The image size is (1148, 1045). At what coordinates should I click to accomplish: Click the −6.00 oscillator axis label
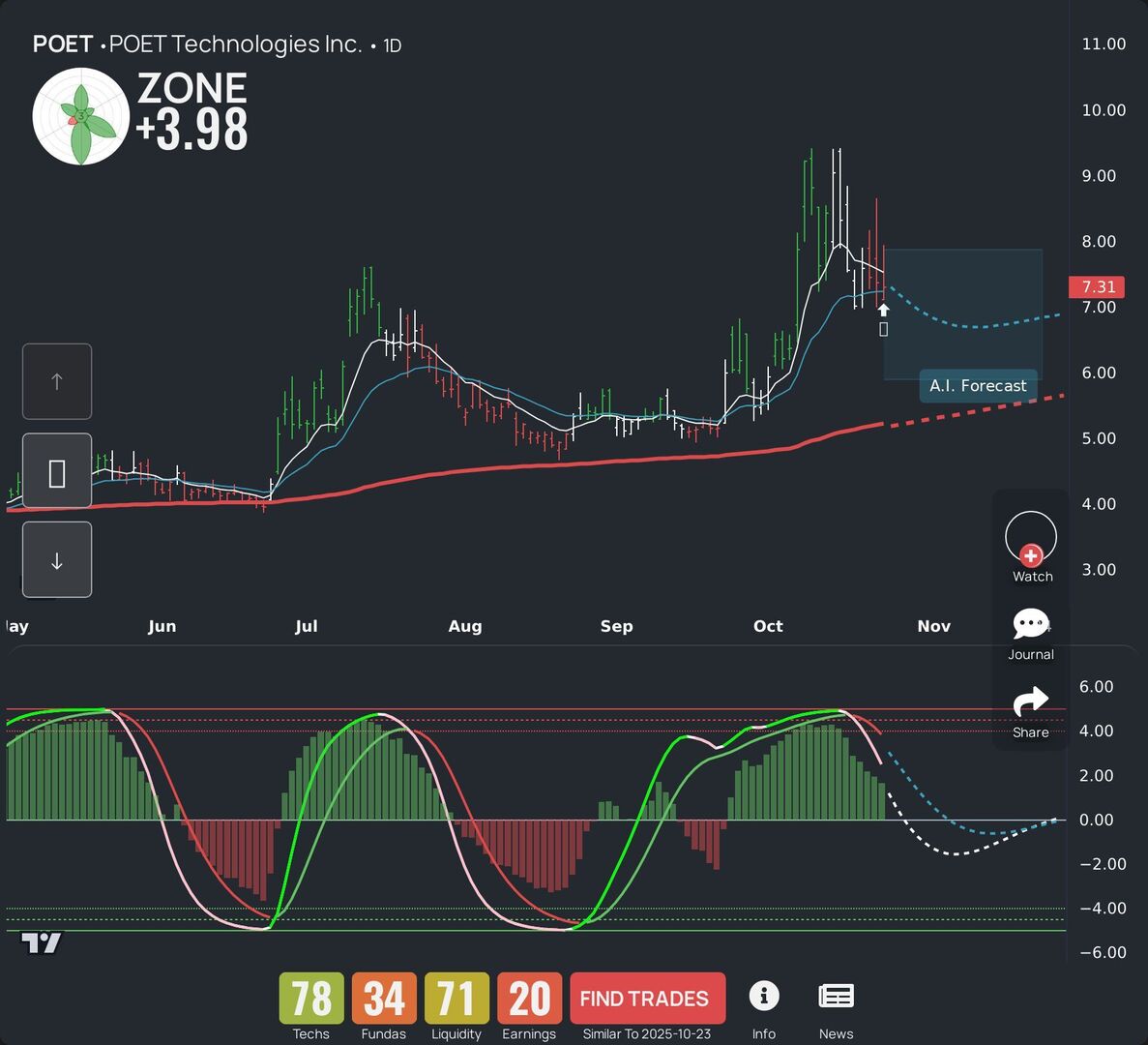point(1103,953)
